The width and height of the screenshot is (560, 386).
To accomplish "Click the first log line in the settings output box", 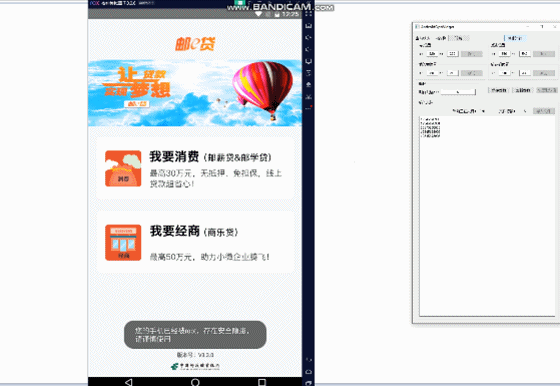I will [x=430, y=119].
